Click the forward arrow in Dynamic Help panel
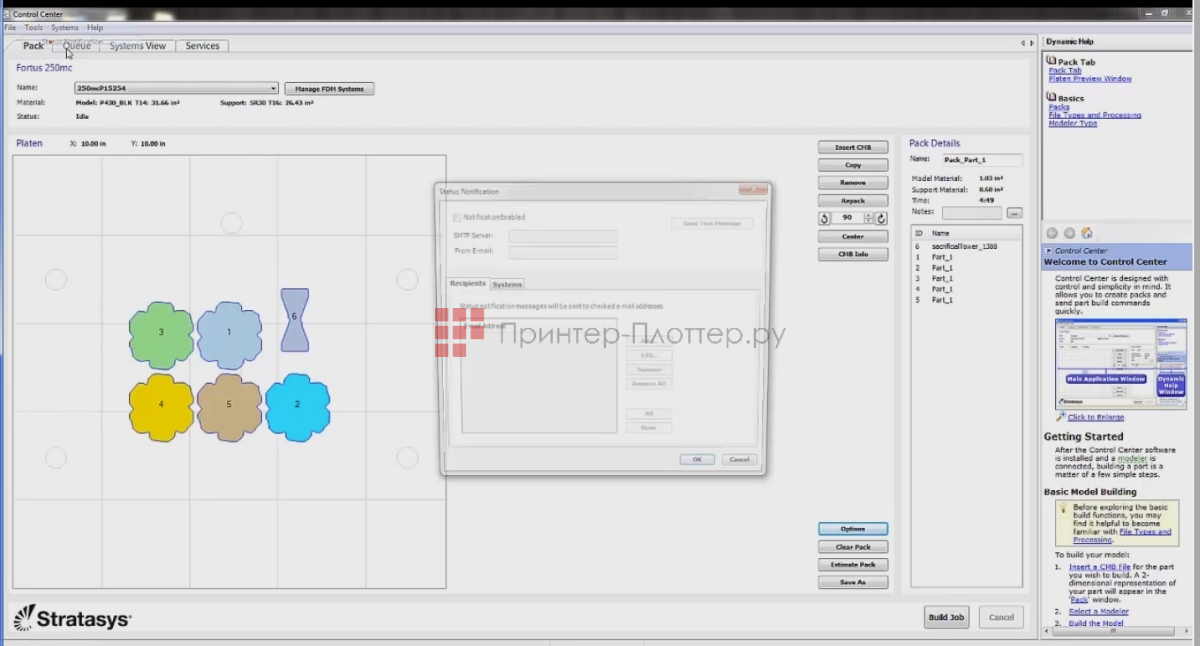 [1068, 233]
